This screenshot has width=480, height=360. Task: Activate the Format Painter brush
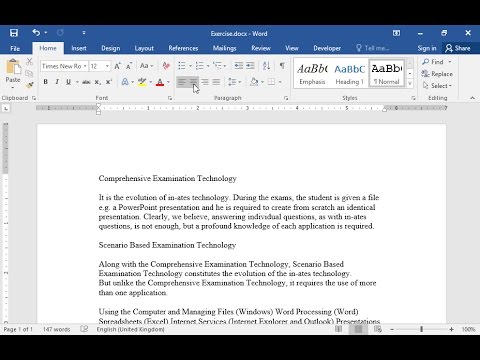pyautogui.click(x=29, y=85)
